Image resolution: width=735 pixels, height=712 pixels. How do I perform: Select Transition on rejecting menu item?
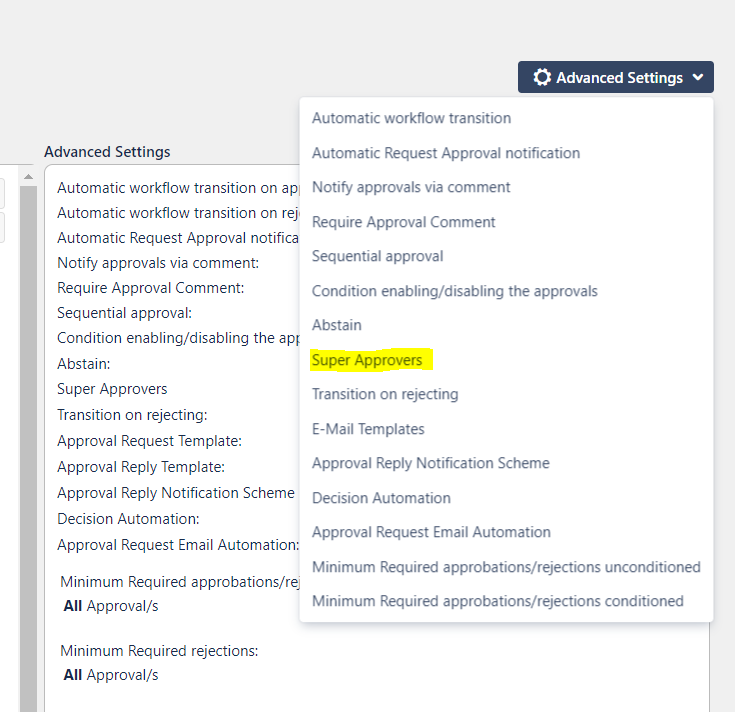pos(385,394)
